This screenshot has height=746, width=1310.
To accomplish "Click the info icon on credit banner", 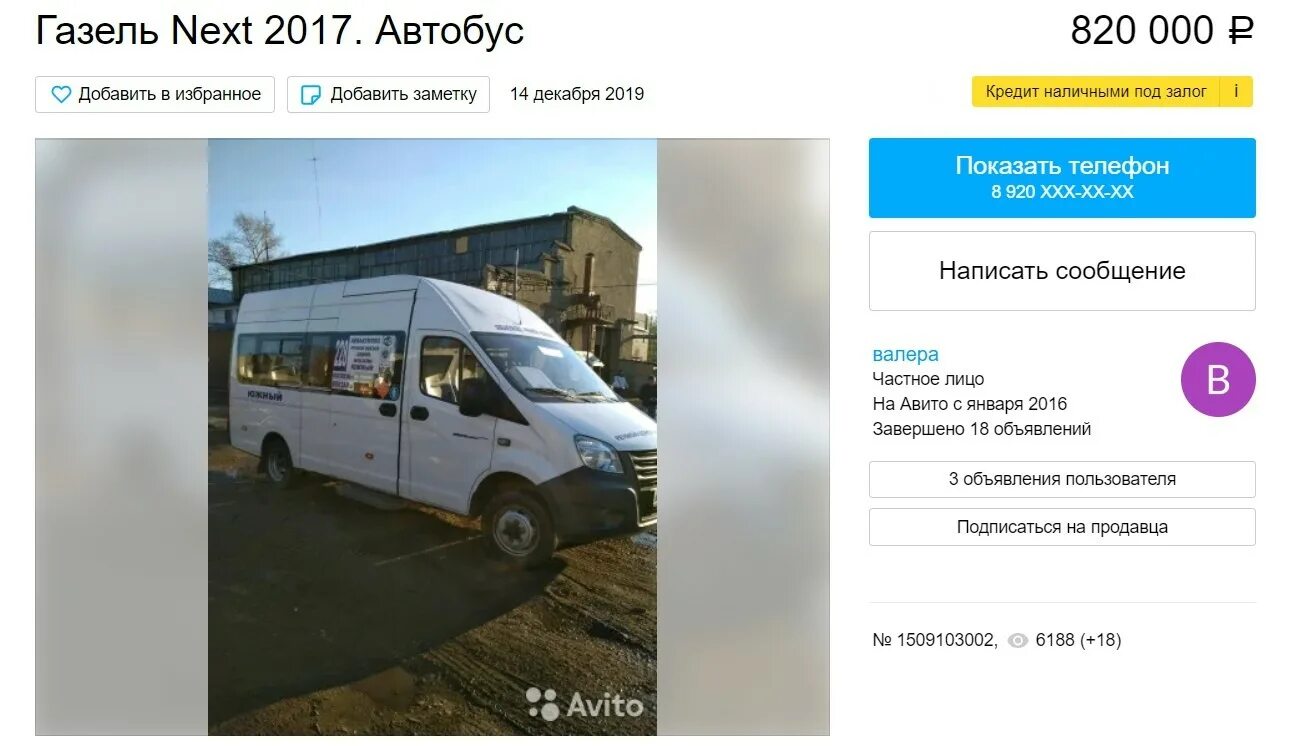I will [x=1236, y=91].
